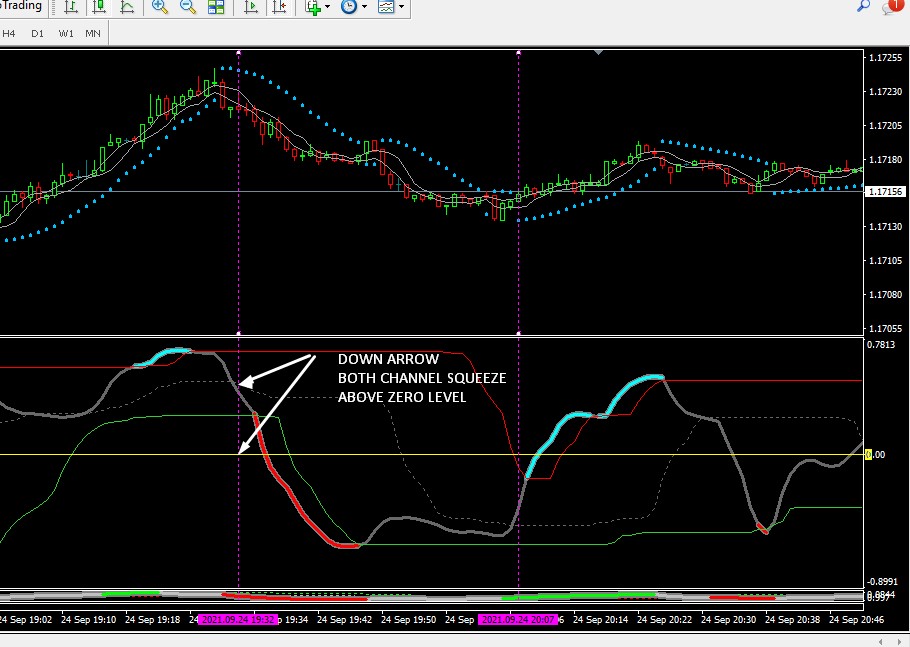This screenshot has height=647, width=910.
Task: Click the indicator scale value -0.8991
Action: pos(880,581)
